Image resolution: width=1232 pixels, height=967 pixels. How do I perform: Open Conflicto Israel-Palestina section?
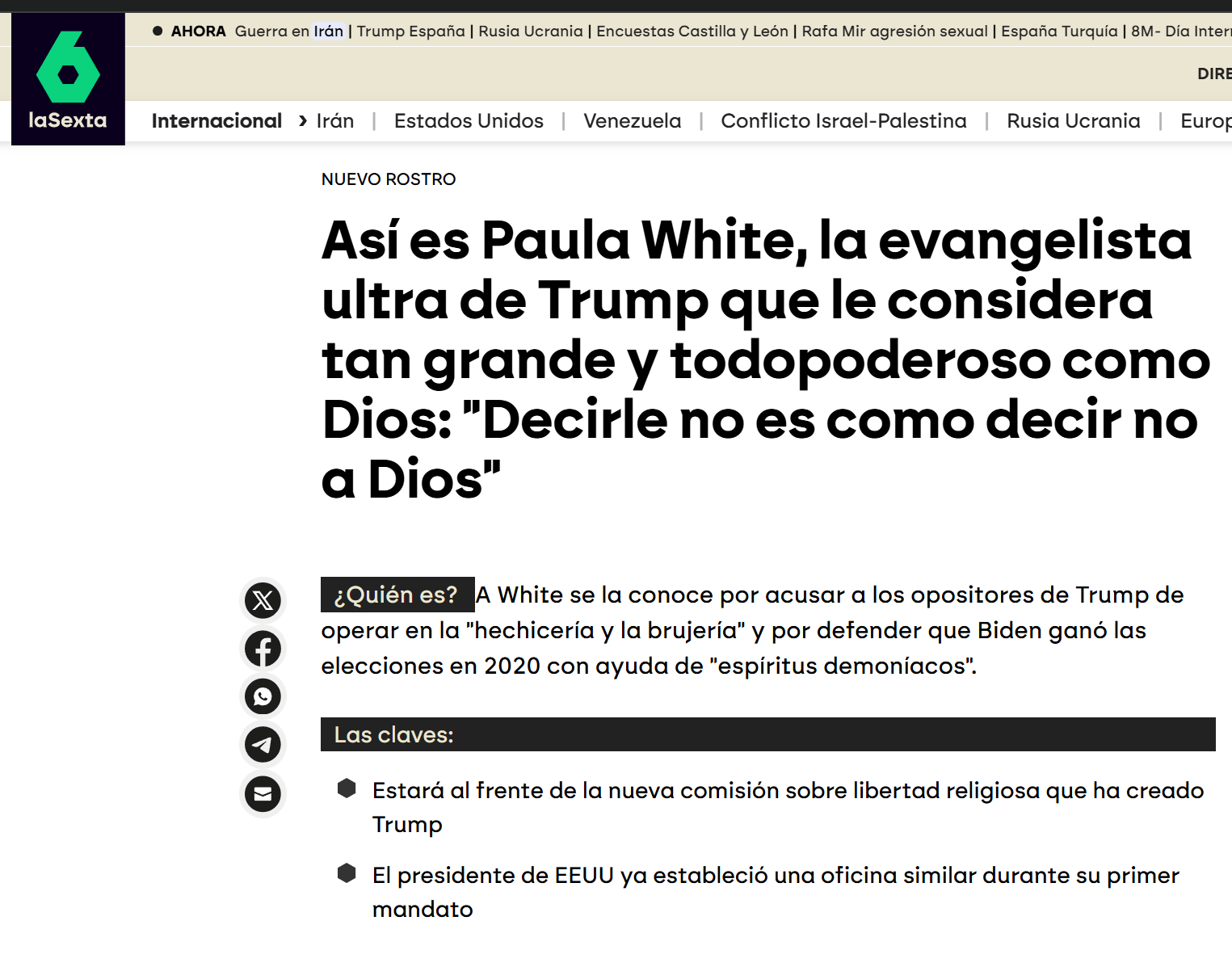[843, 121]
